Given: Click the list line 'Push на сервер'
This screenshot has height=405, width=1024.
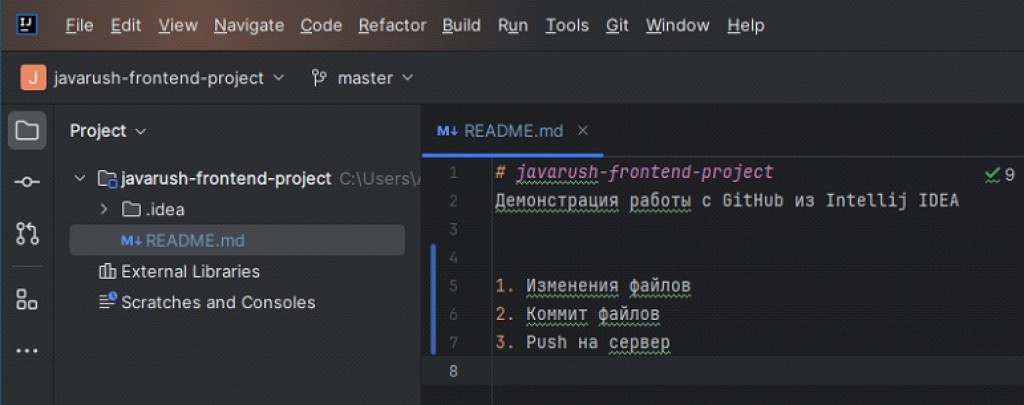Looking at the screenshot, I should (598, 342).
